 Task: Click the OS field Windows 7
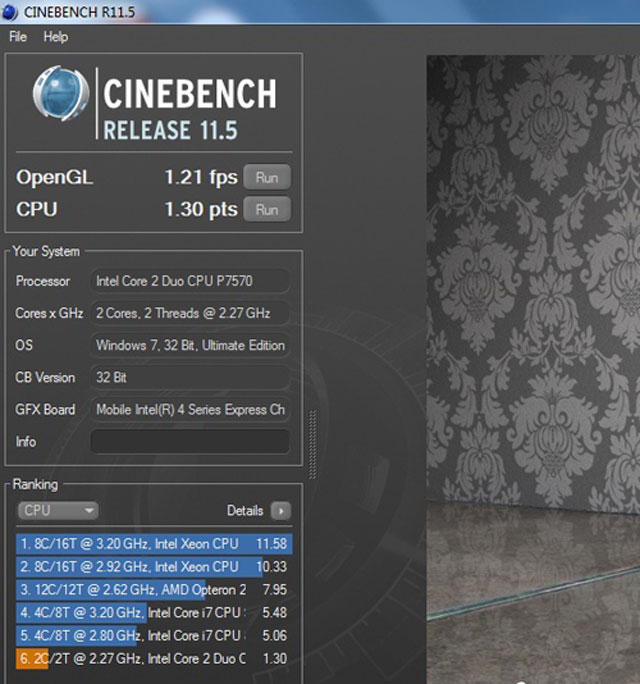190,345
